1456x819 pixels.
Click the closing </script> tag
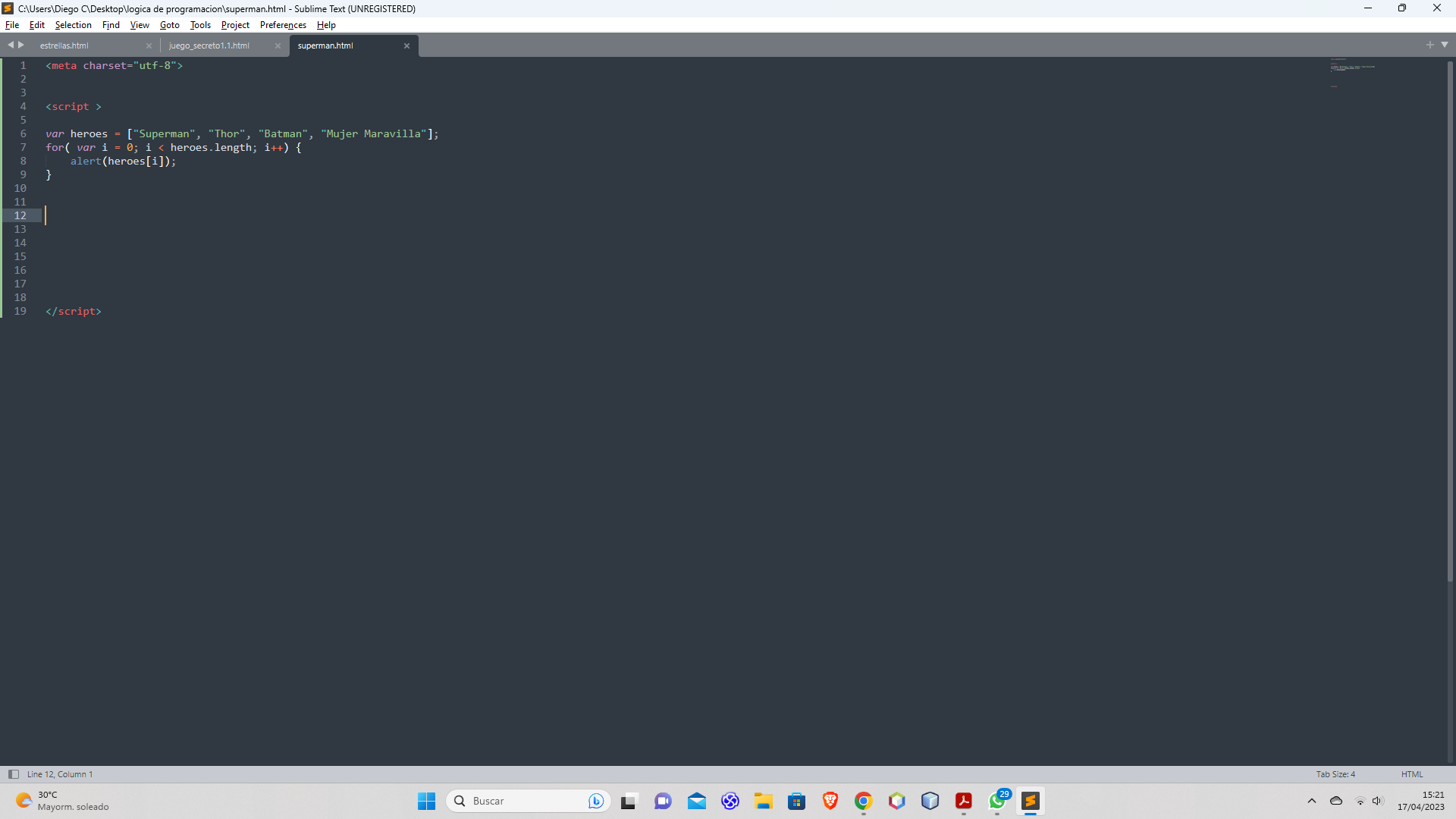pyautogui.click(x=74, y=312)
